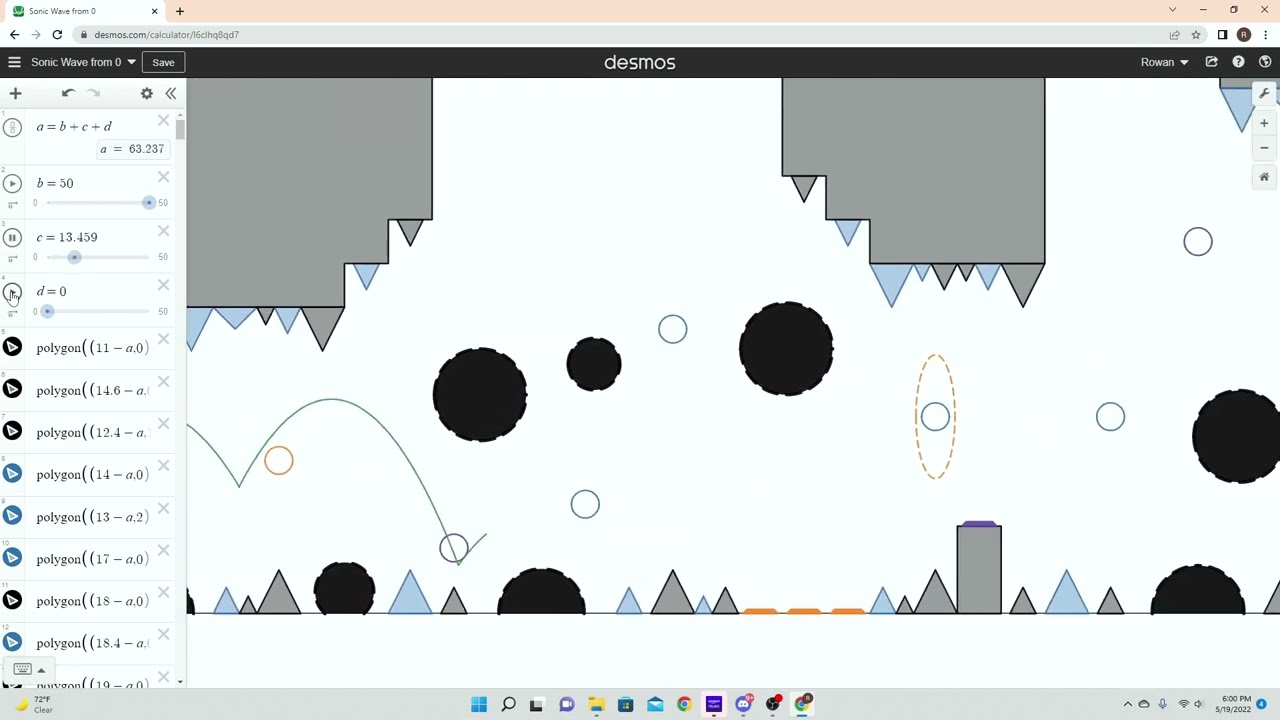This screenshot has height=720, width=1280.
Task: Toggle visibility of polygon (13 − a,2)
Action: [x=12, y=515]
